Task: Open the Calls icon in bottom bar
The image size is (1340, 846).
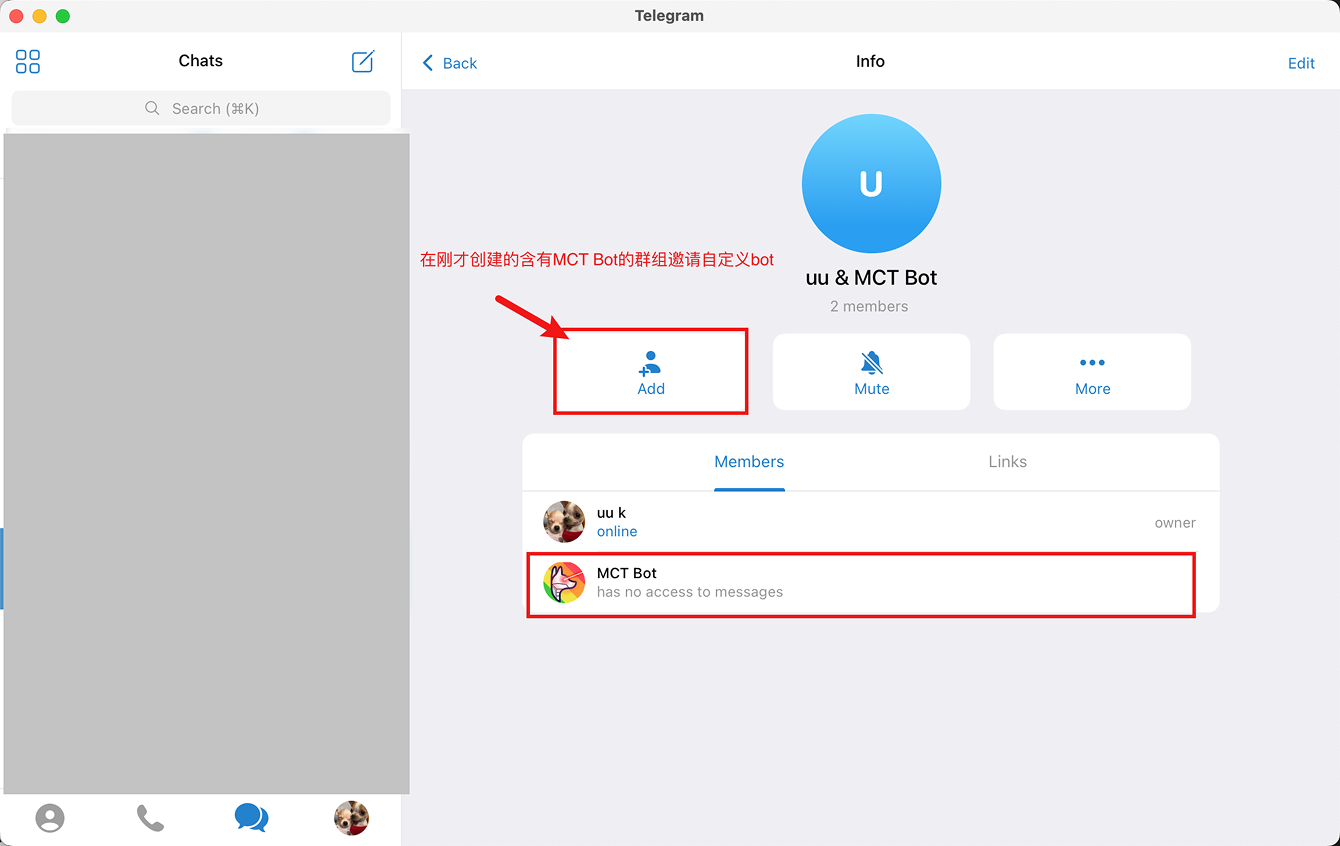Action: [x=150, y=818]
